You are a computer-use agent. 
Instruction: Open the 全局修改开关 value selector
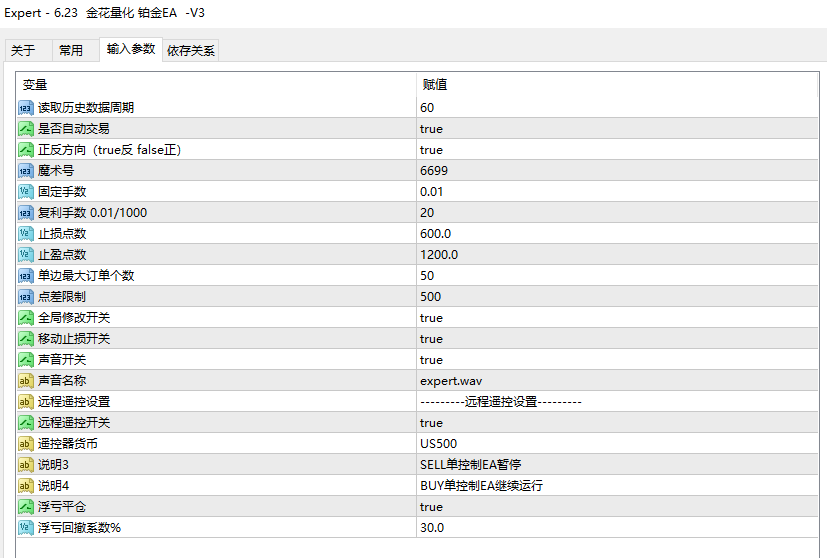click(617, 318)
